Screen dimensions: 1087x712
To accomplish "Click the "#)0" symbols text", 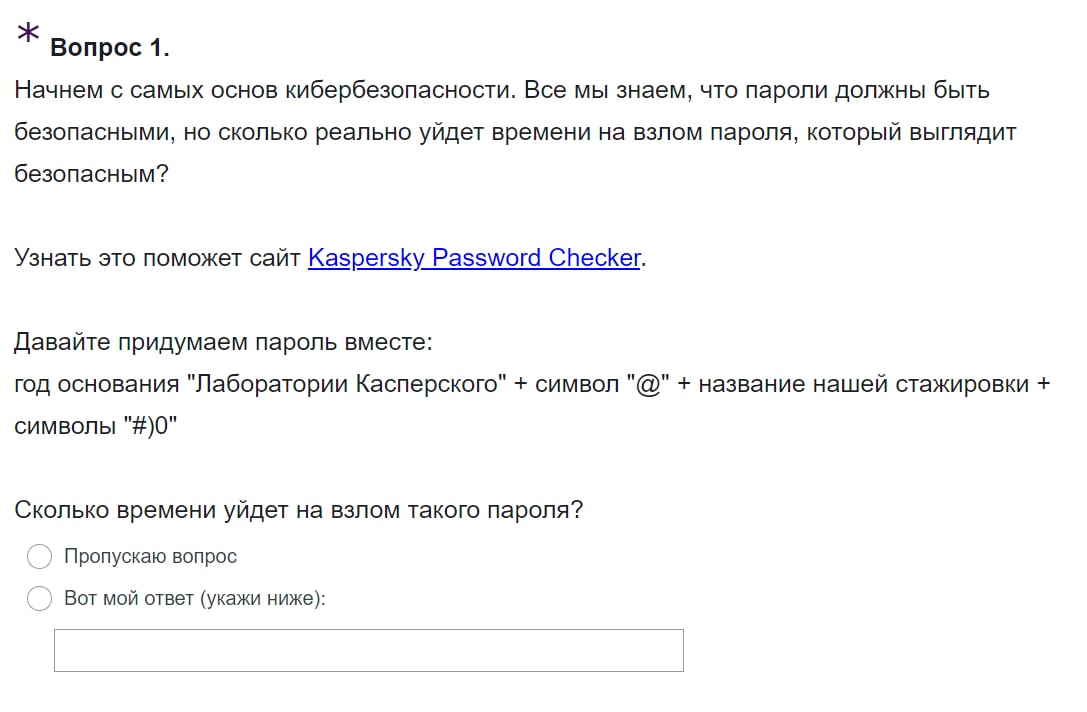I will [150, 426].
